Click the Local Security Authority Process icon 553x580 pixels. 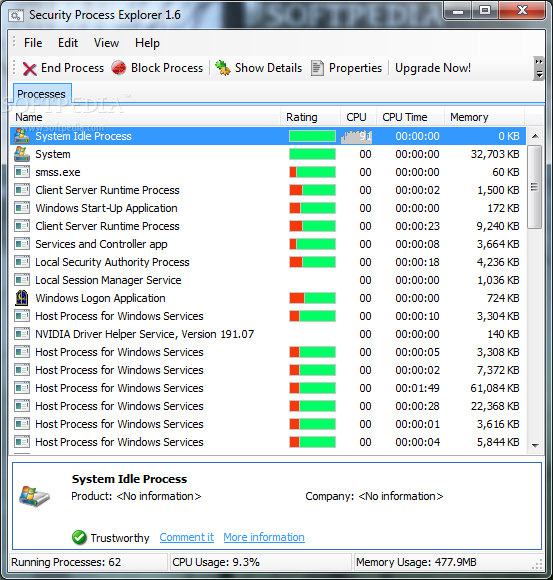[22, 262]
